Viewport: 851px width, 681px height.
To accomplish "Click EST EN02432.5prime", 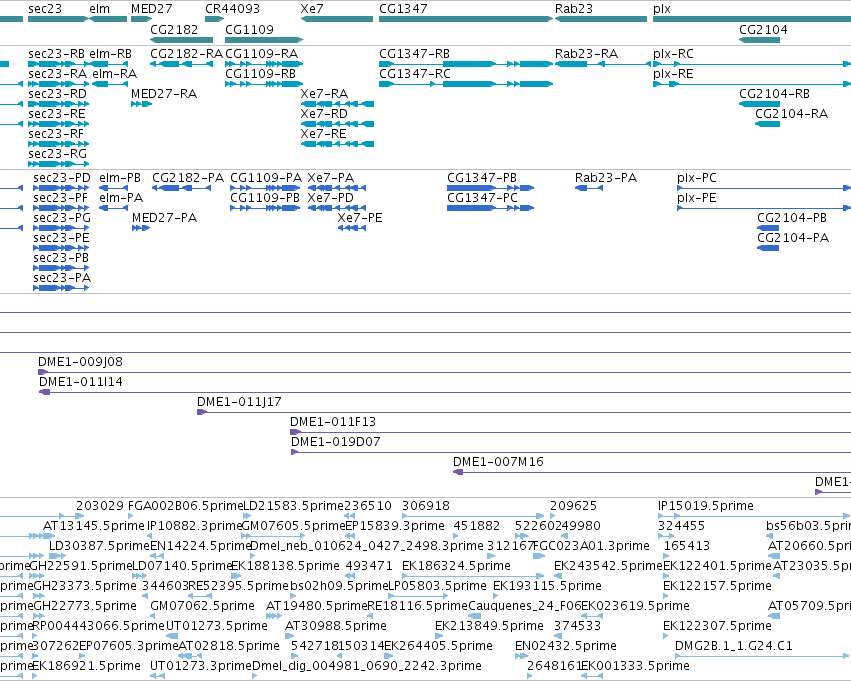I will (x=566, y=646).
